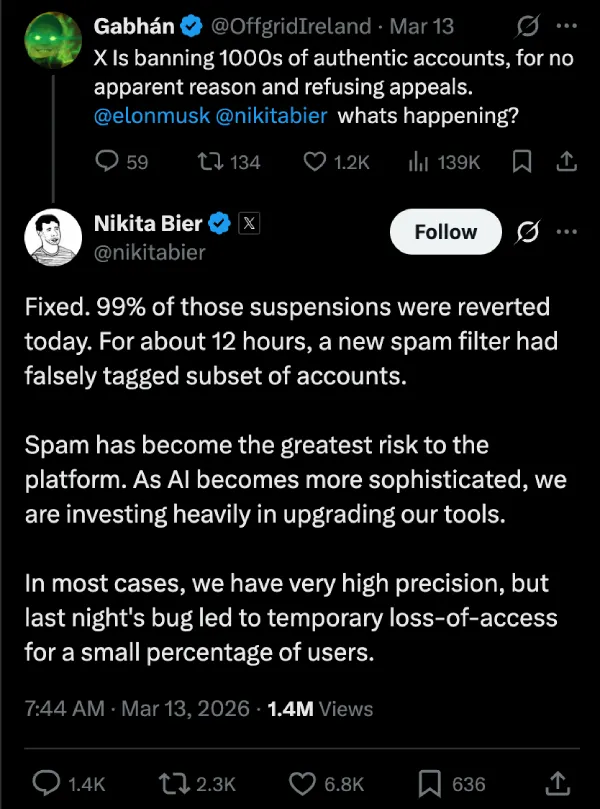Open more options on Nikita Bier's post
Screen dimensions: 600x809
[566, 232]
